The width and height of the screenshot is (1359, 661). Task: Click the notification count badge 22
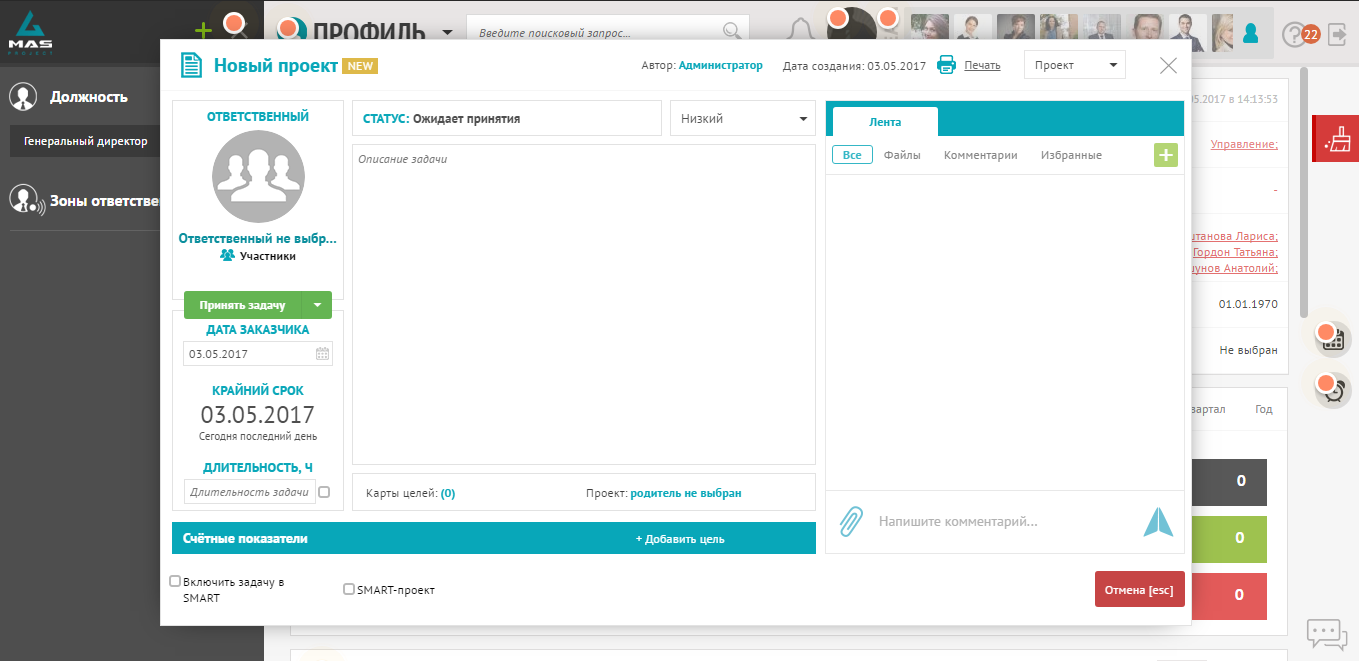pyautogui.click(x=1311, y=34)
